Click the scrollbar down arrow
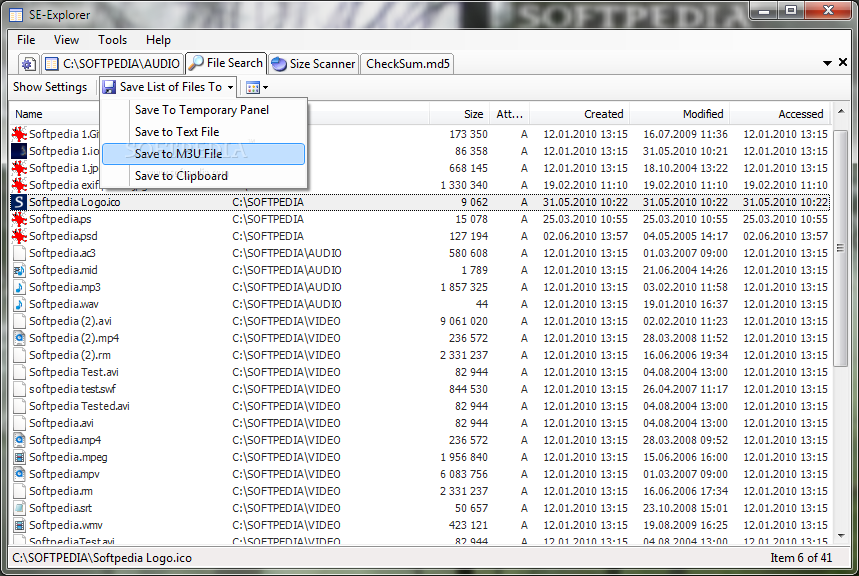The height and width of the screenshot is (576, 859). click(840, 536)
